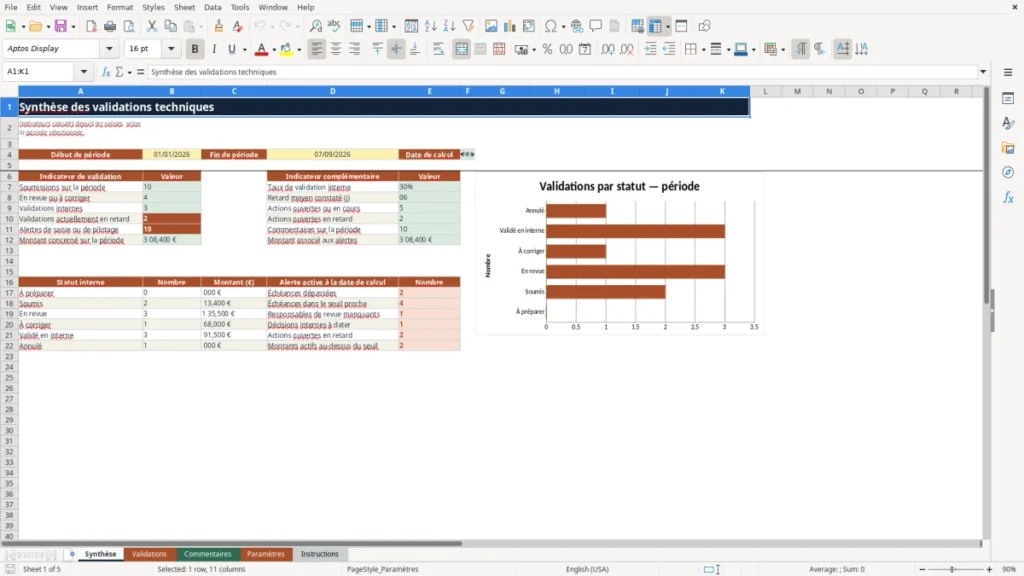The height and width of the screenshot is (576, 1024).
Task: Click the Insert chart icon
Action: [x=510, y=26]
